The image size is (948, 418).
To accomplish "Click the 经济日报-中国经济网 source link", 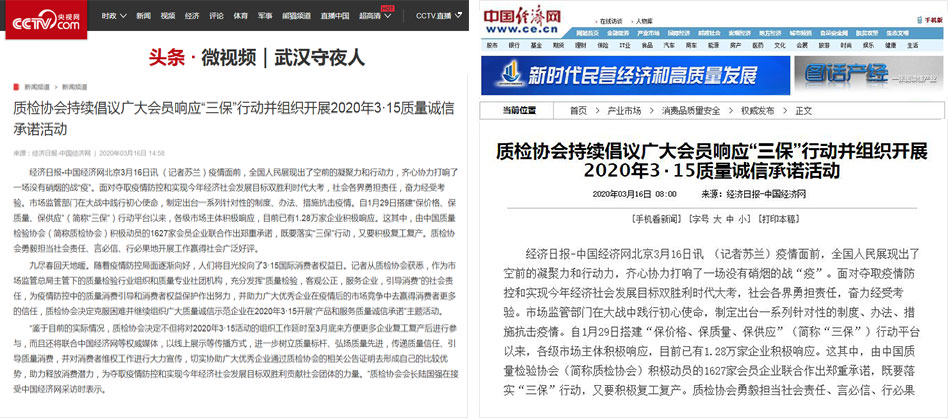I will (x=768, y=195).
